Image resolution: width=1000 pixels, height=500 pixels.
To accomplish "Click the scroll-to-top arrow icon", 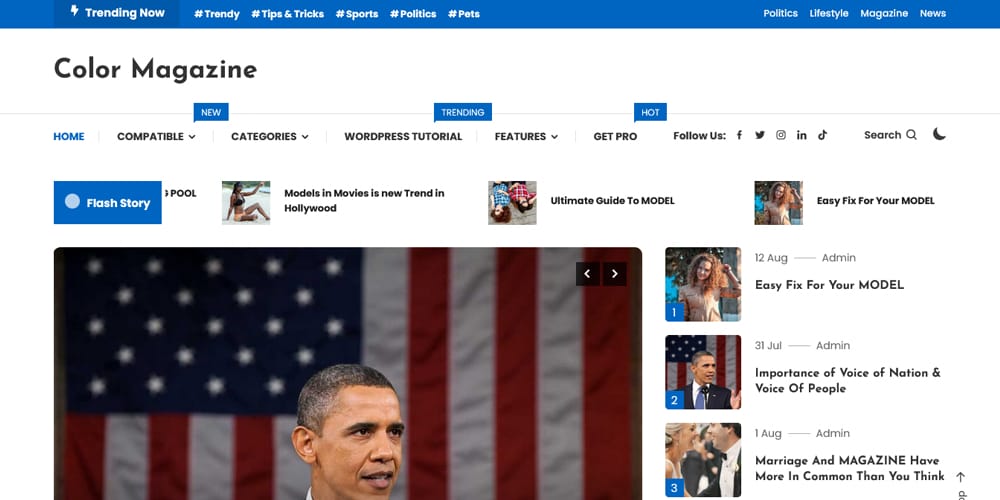I will [960, 477].
